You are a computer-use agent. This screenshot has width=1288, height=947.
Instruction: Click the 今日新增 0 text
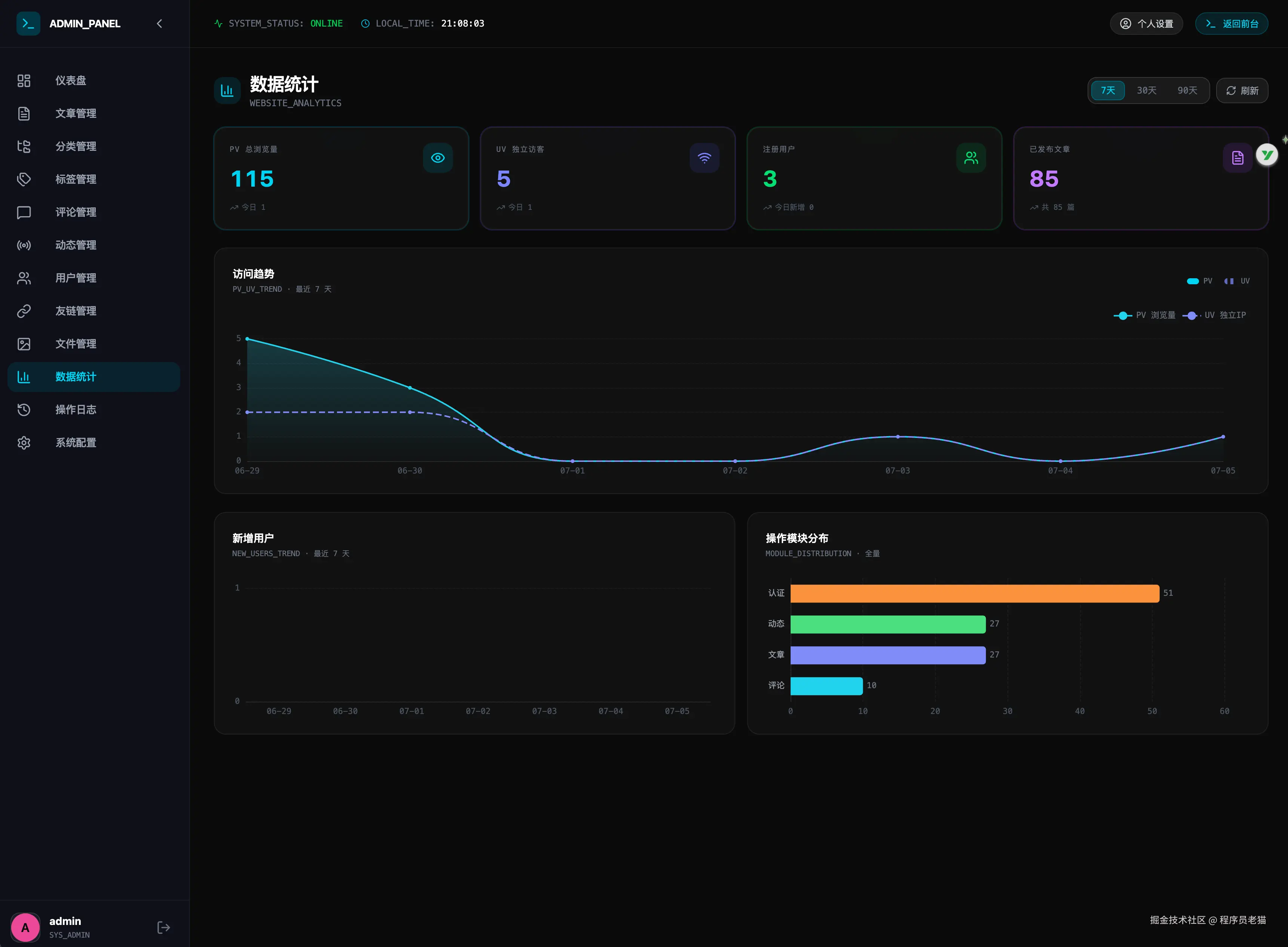794,208
